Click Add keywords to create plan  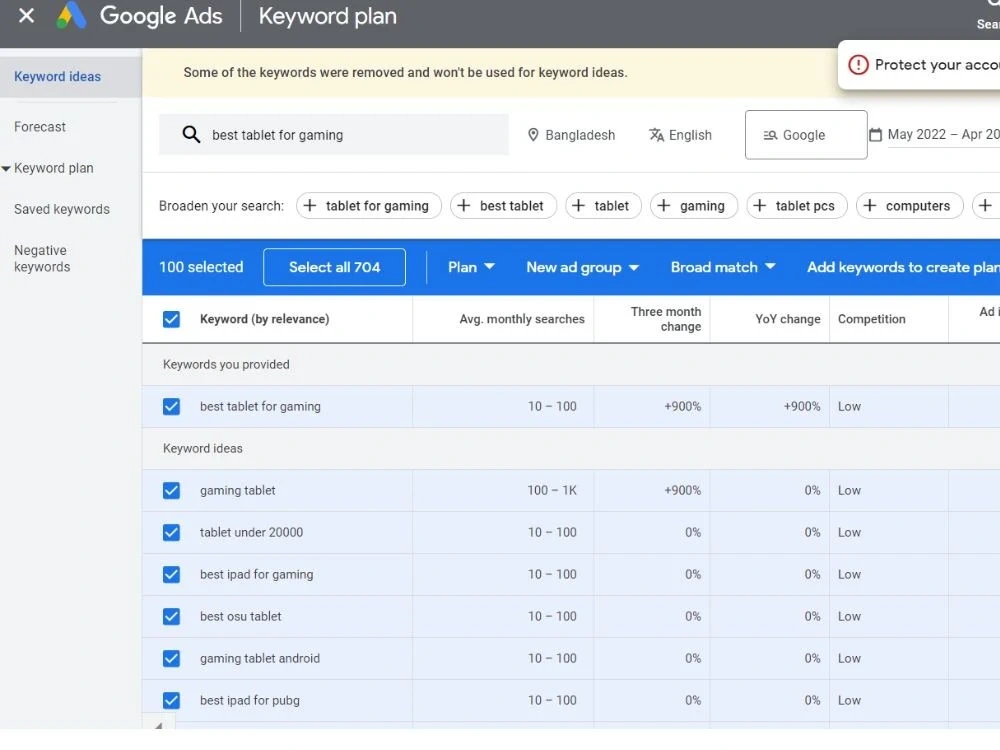click(903, 267)
